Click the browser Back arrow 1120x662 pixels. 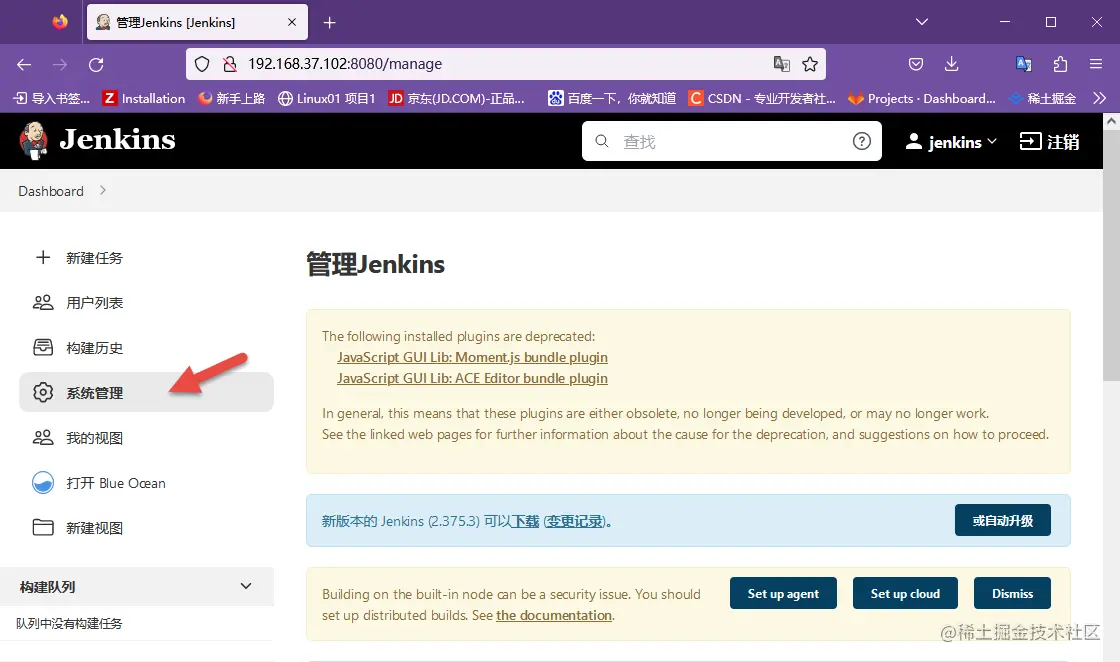click(24, 64)
